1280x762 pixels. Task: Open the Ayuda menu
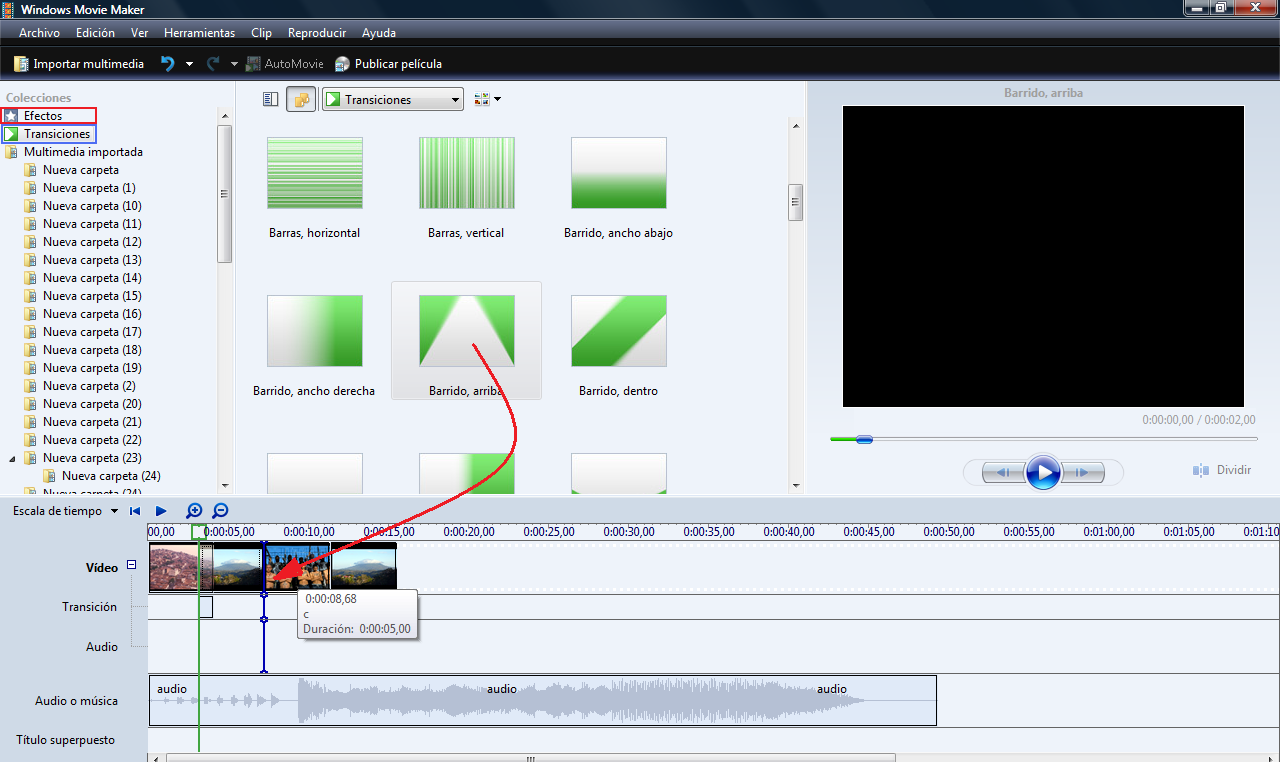[x=379, y=33]
